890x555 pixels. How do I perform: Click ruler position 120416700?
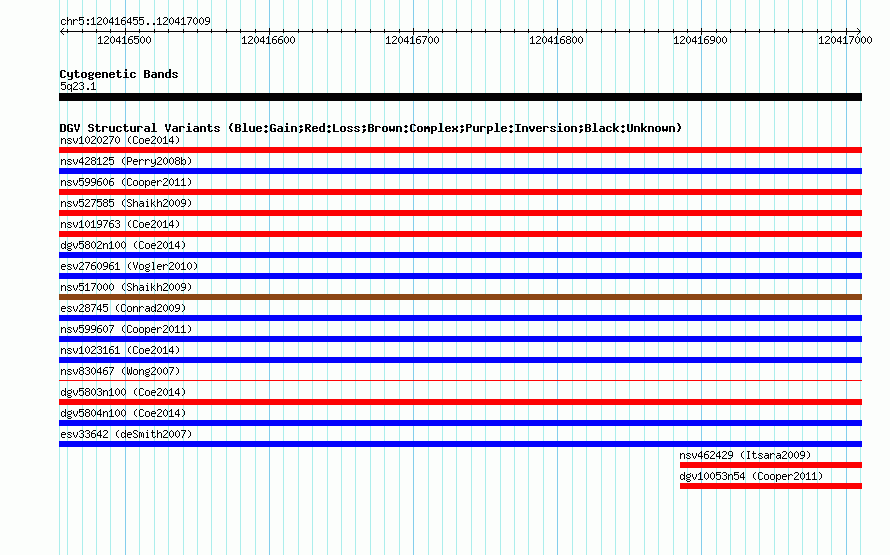[x=413, y=40]
